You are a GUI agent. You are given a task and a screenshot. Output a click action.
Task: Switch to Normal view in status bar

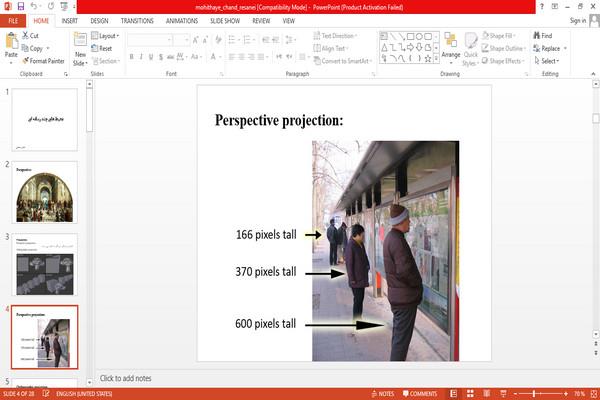[x=453, y=393]
